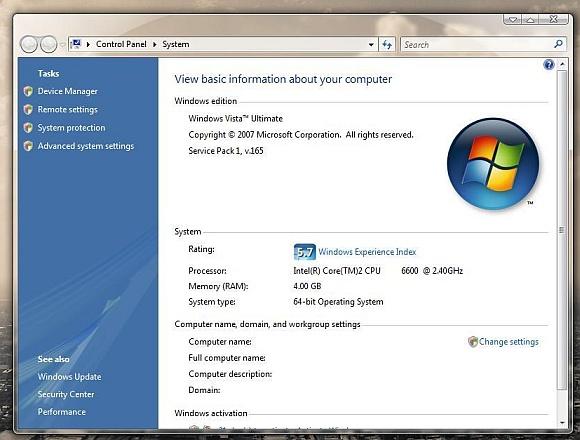
Task: Open Performance under See also
Action: pyautogui.click(x=62, y=412)
